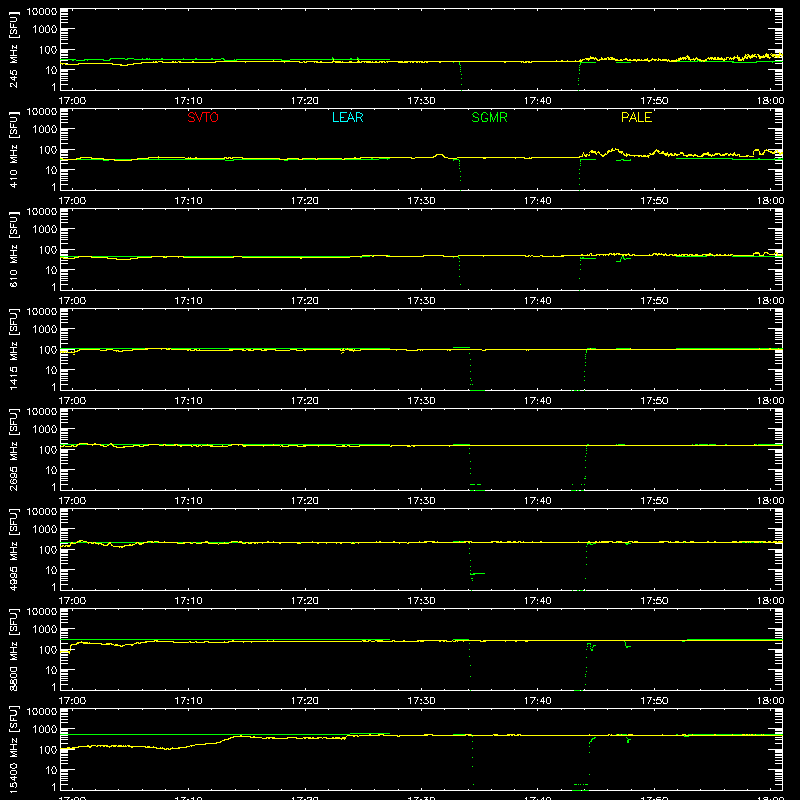The width and height of the screenshot is (800, 800).
Task: Click the 17:50 time label of the 4995 MHz panel
Action: click(654, 601)
